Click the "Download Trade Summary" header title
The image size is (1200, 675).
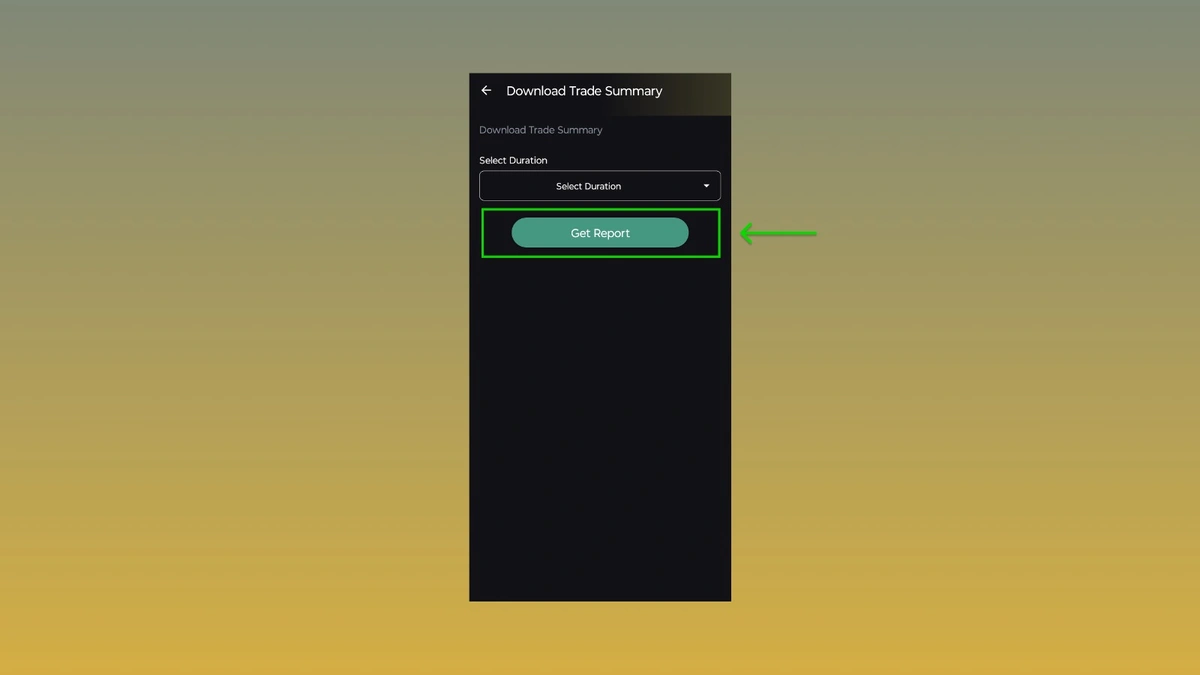click(584, 91)
